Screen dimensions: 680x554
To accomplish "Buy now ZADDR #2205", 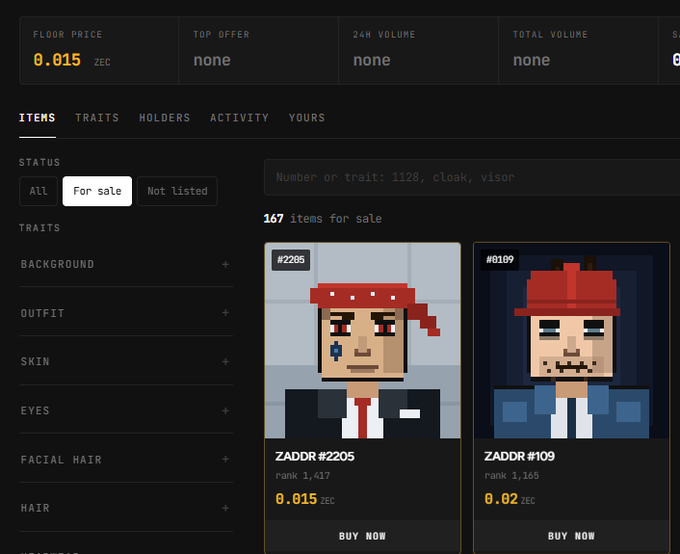I will click(363, 536).
